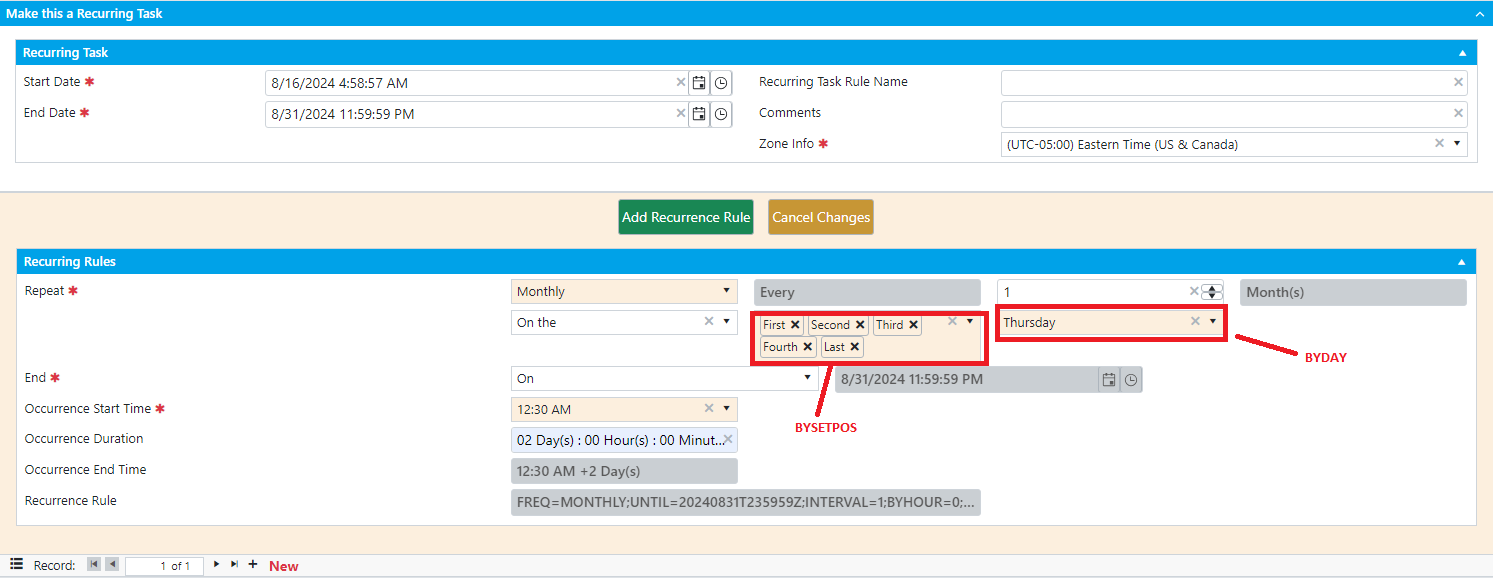Screen dimensions: 1493x579
Task: Open the Thursday weekday dropdown
Action: 1213,322
